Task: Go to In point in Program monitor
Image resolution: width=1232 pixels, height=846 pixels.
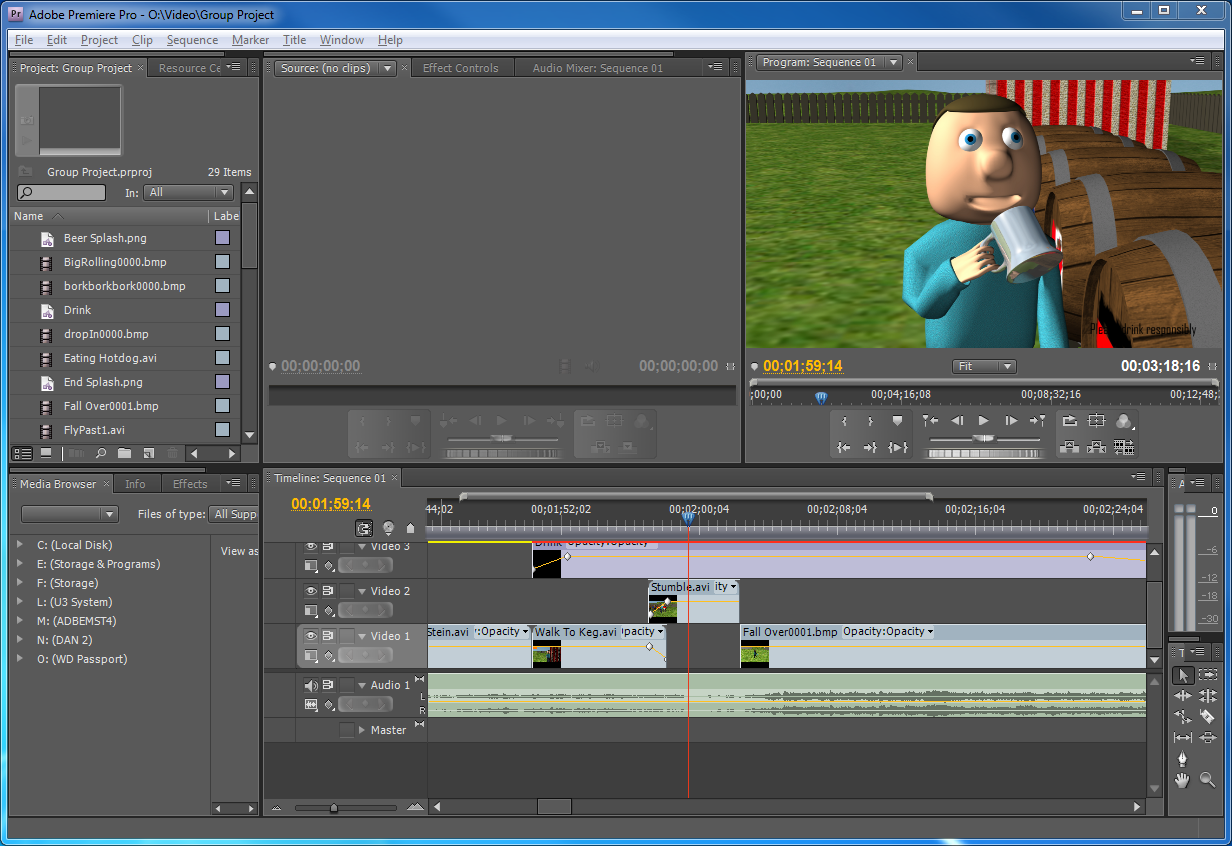Action: coord(845,447)
